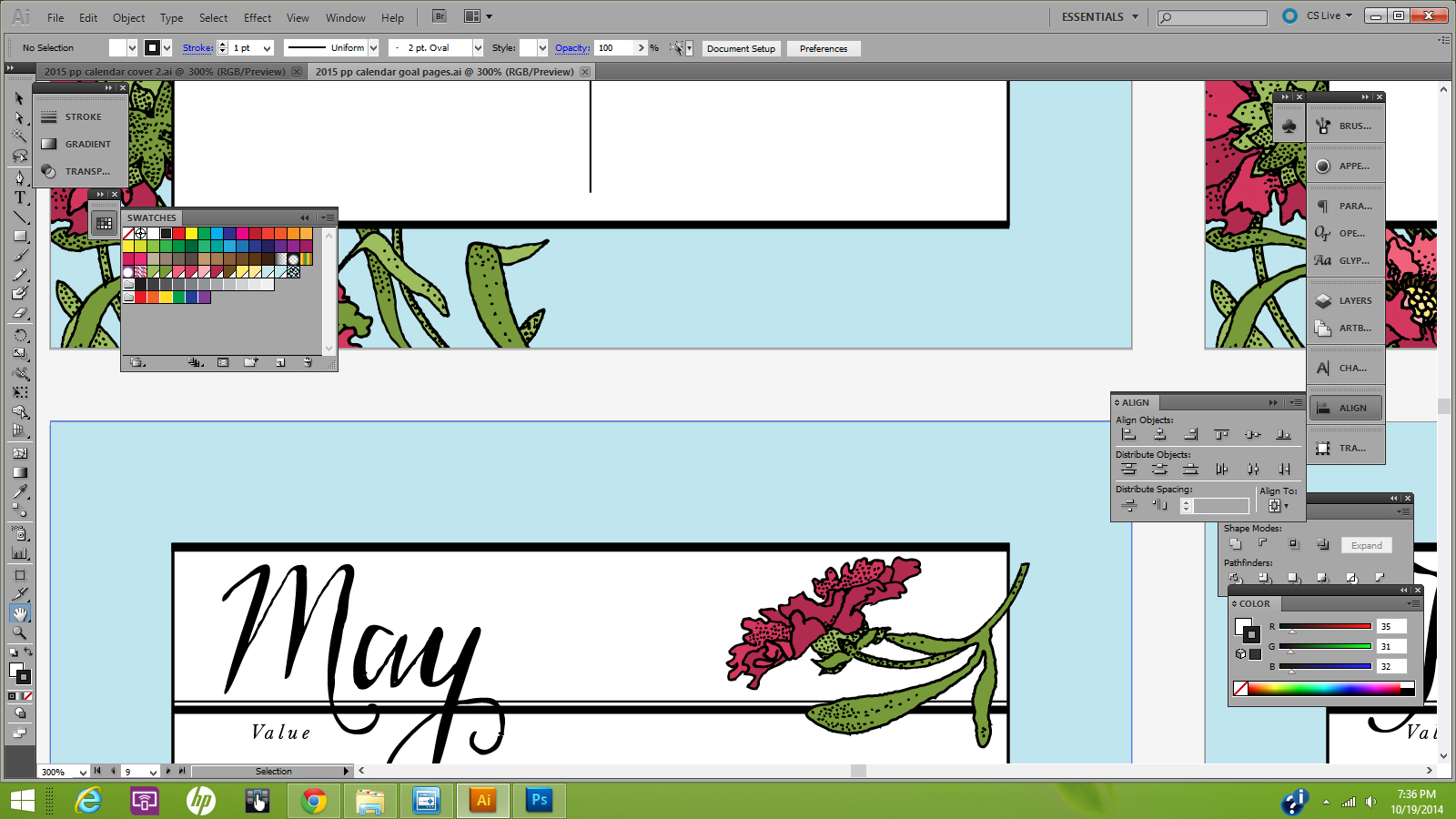Expand the 2 pt. Oval brush dropdown
The width and height of the screenshot is (1456, 819).
tap(478, 48)
